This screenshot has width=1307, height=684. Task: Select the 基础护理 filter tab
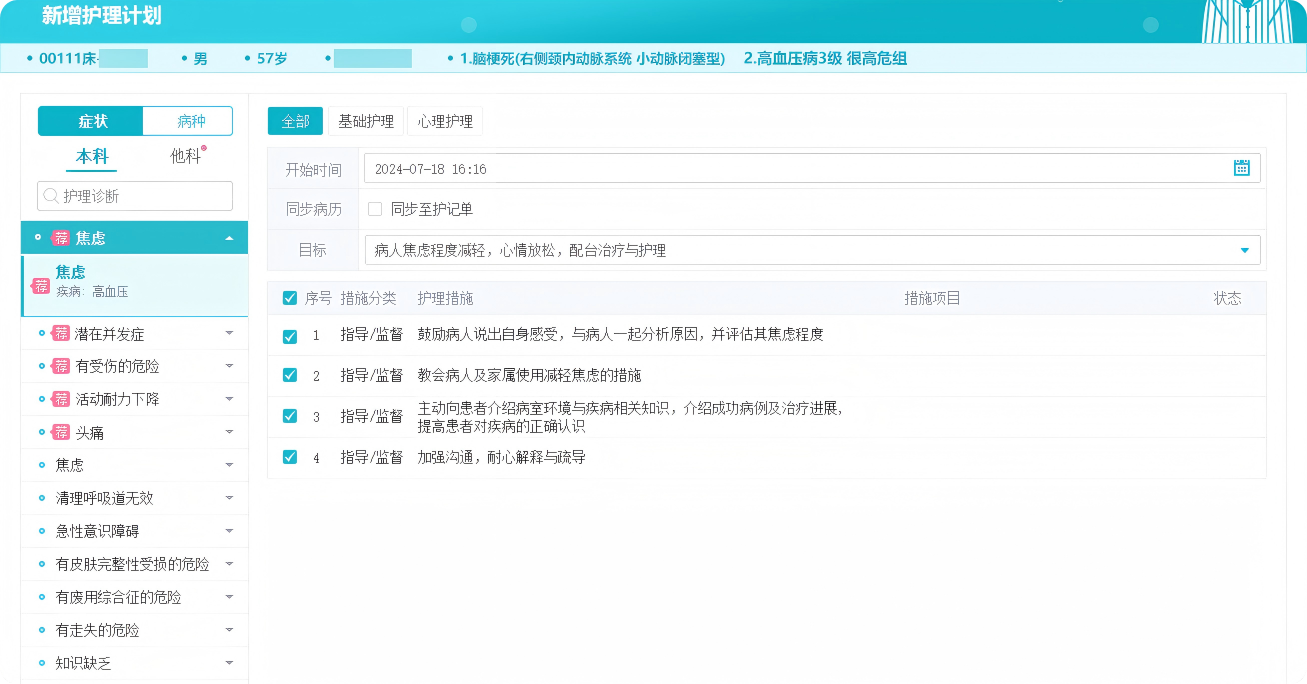click(366, 121)
